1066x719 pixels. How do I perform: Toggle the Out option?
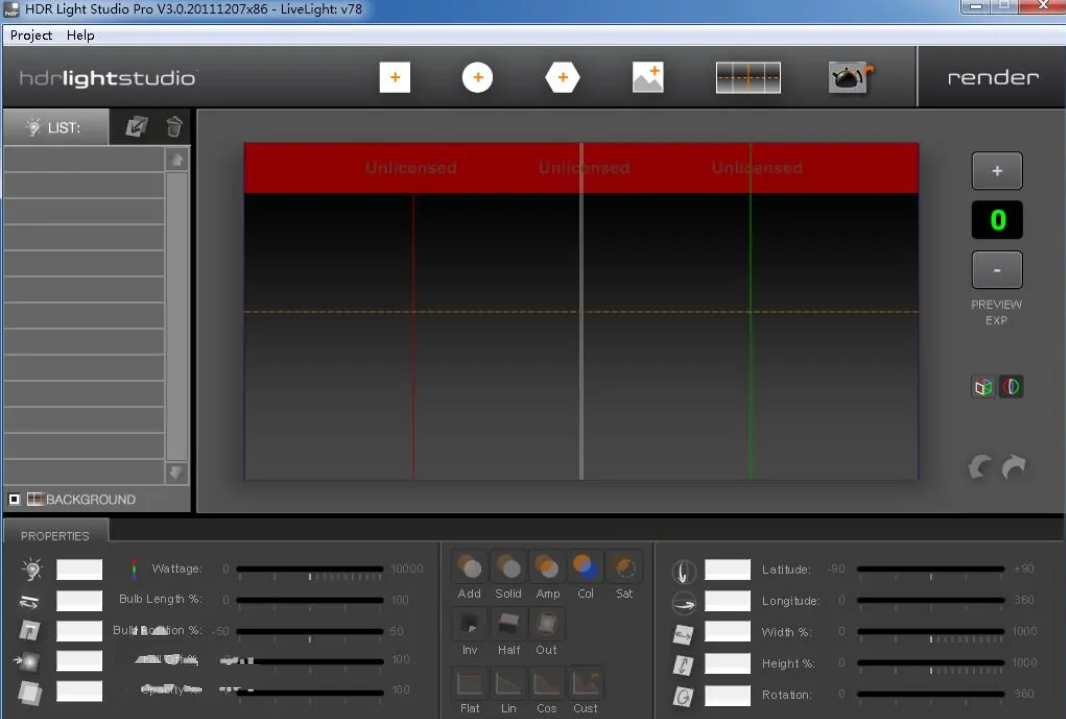point(547,624)
